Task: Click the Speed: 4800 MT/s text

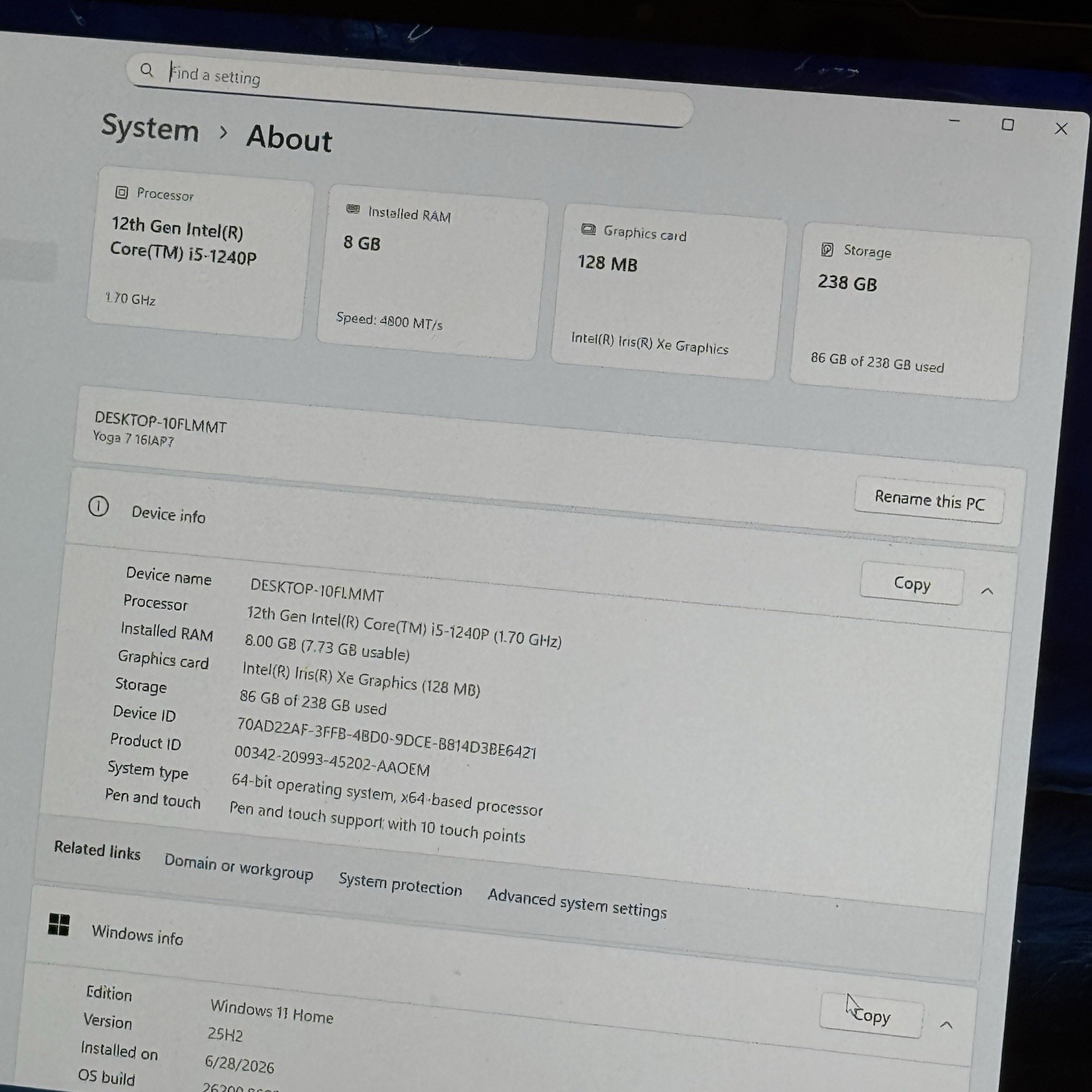Action: (389, 321)
